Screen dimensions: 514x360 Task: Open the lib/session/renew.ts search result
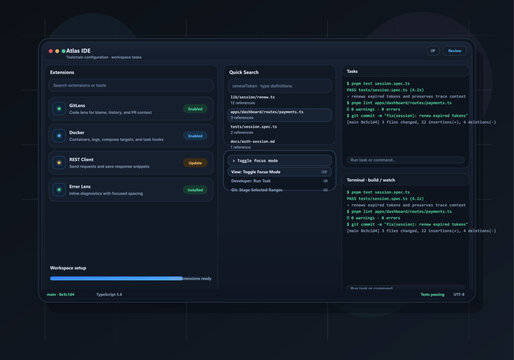[280, 100]
